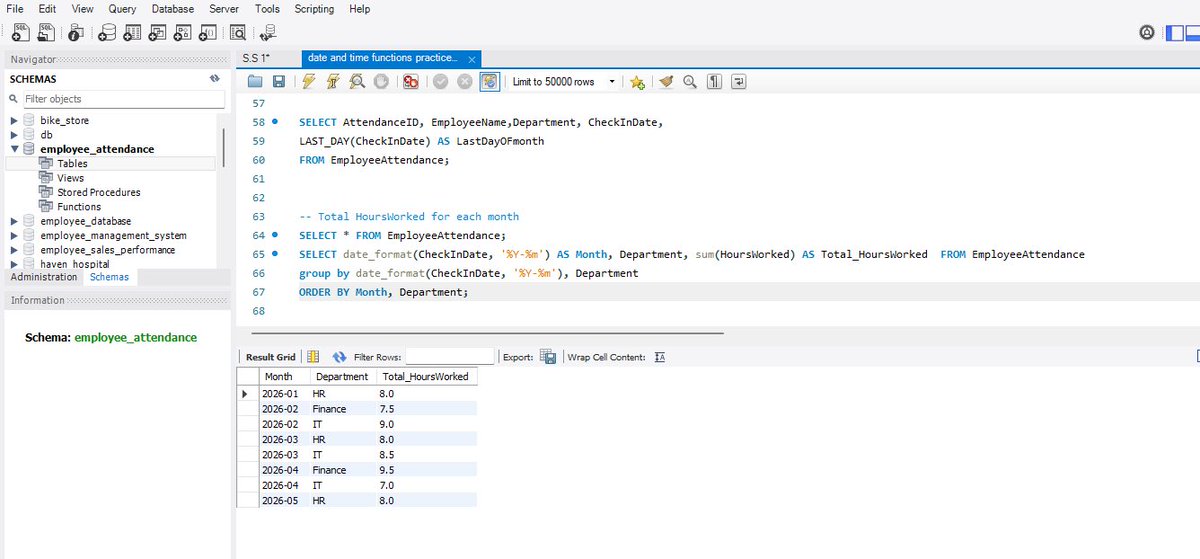
Task: Toggle continue on error option
Action: pyautogui.click(x=411, y=82)
